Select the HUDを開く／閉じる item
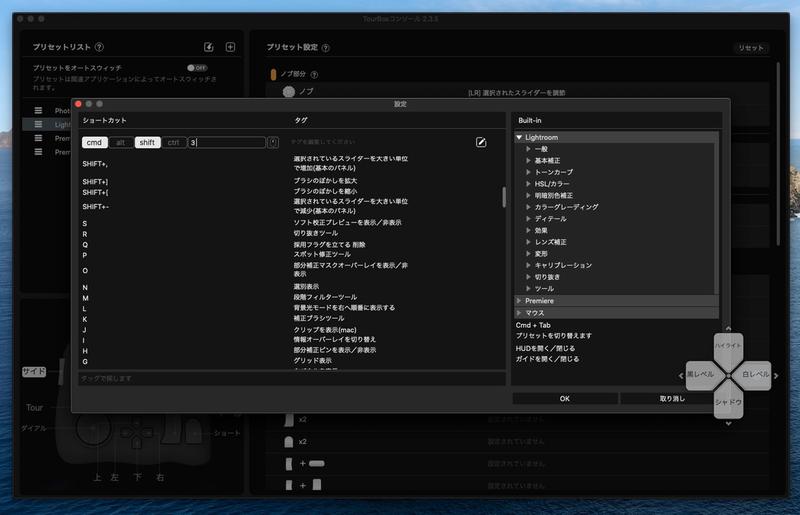This screenshot has height=515, width=800. click(545, 348)
